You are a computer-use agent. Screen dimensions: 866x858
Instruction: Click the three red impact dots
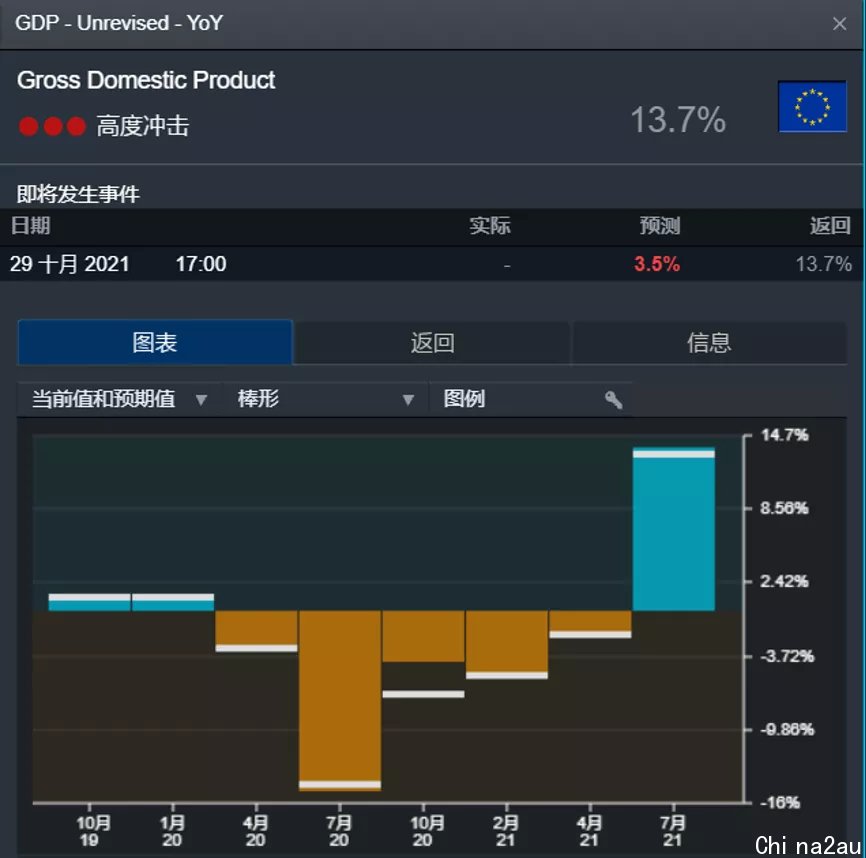click(x=52, y=126)
